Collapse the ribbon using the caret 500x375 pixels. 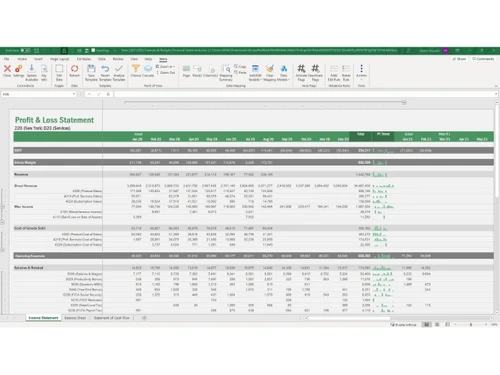pos(496,86)
